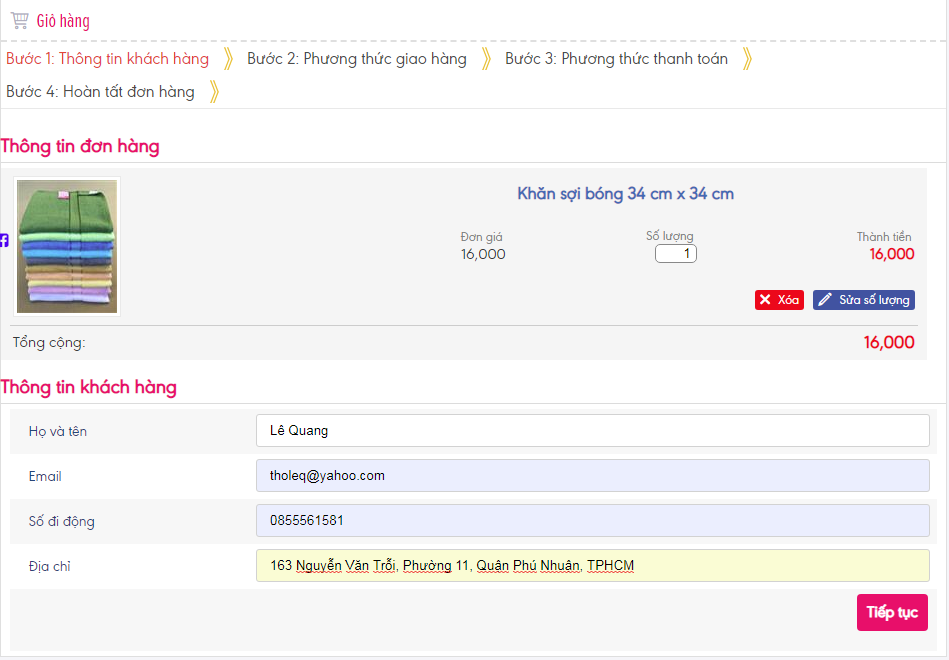Focus the Số lượng quantity field
Image resolution: width=949 pixels, height=660 pixels.
click(676, 254)
